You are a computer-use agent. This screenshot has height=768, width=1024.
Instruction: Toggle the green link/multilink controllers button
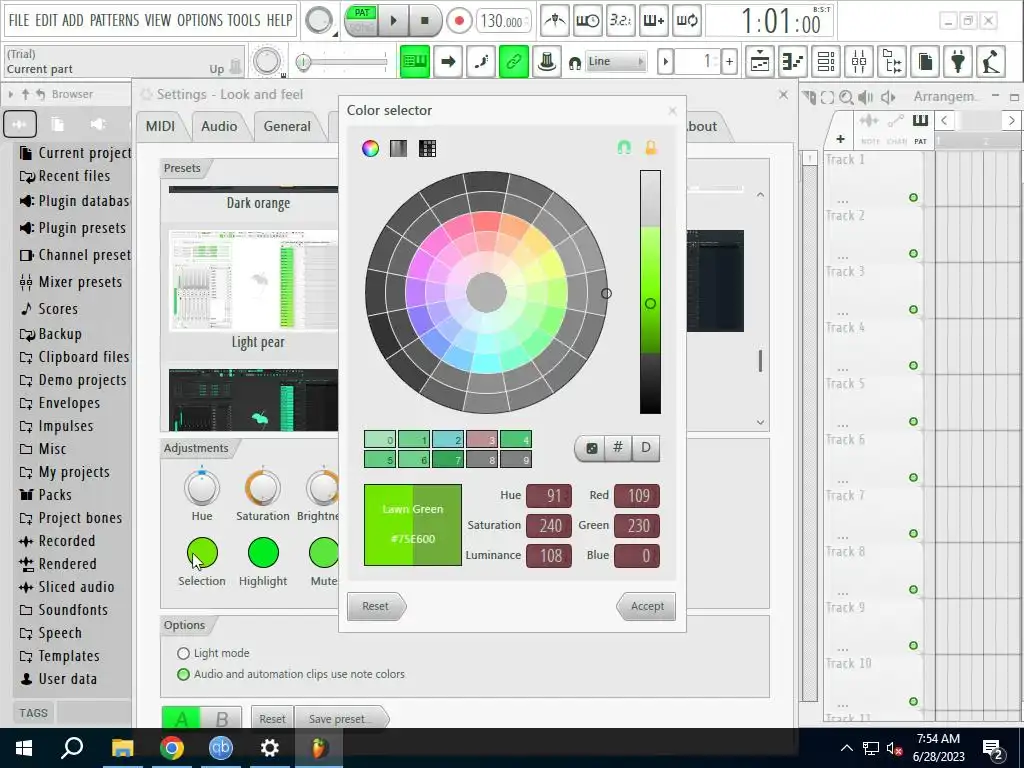tap(513, 62)
